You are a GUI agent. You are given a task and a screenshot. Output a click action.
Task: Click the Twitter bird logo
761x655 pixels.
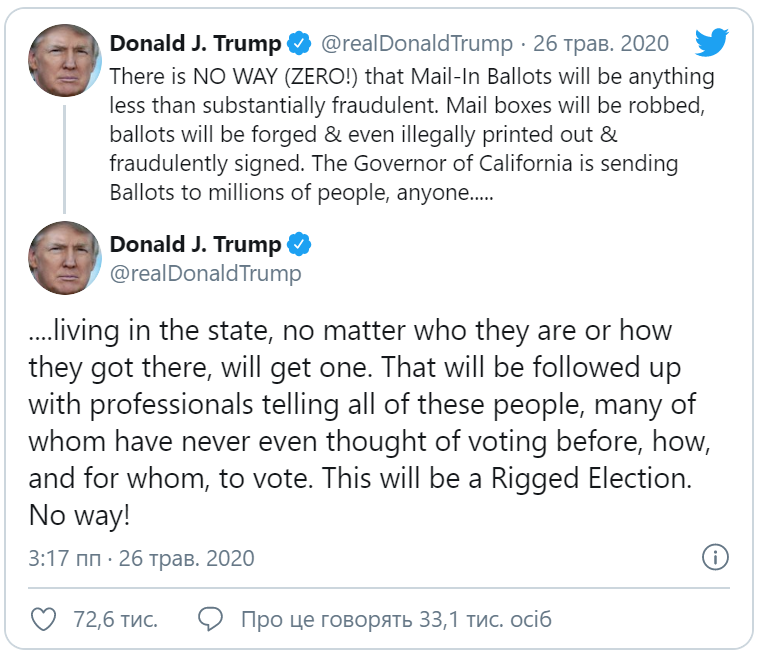pos(712,43)
